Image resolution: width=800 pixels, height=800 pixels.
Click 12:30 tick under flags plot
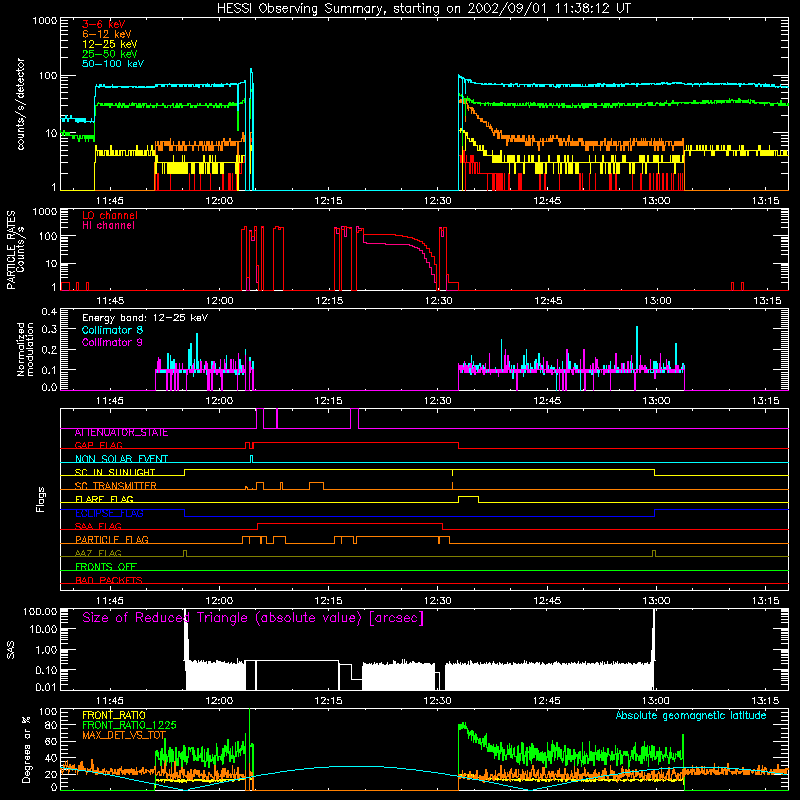[438, 601]
